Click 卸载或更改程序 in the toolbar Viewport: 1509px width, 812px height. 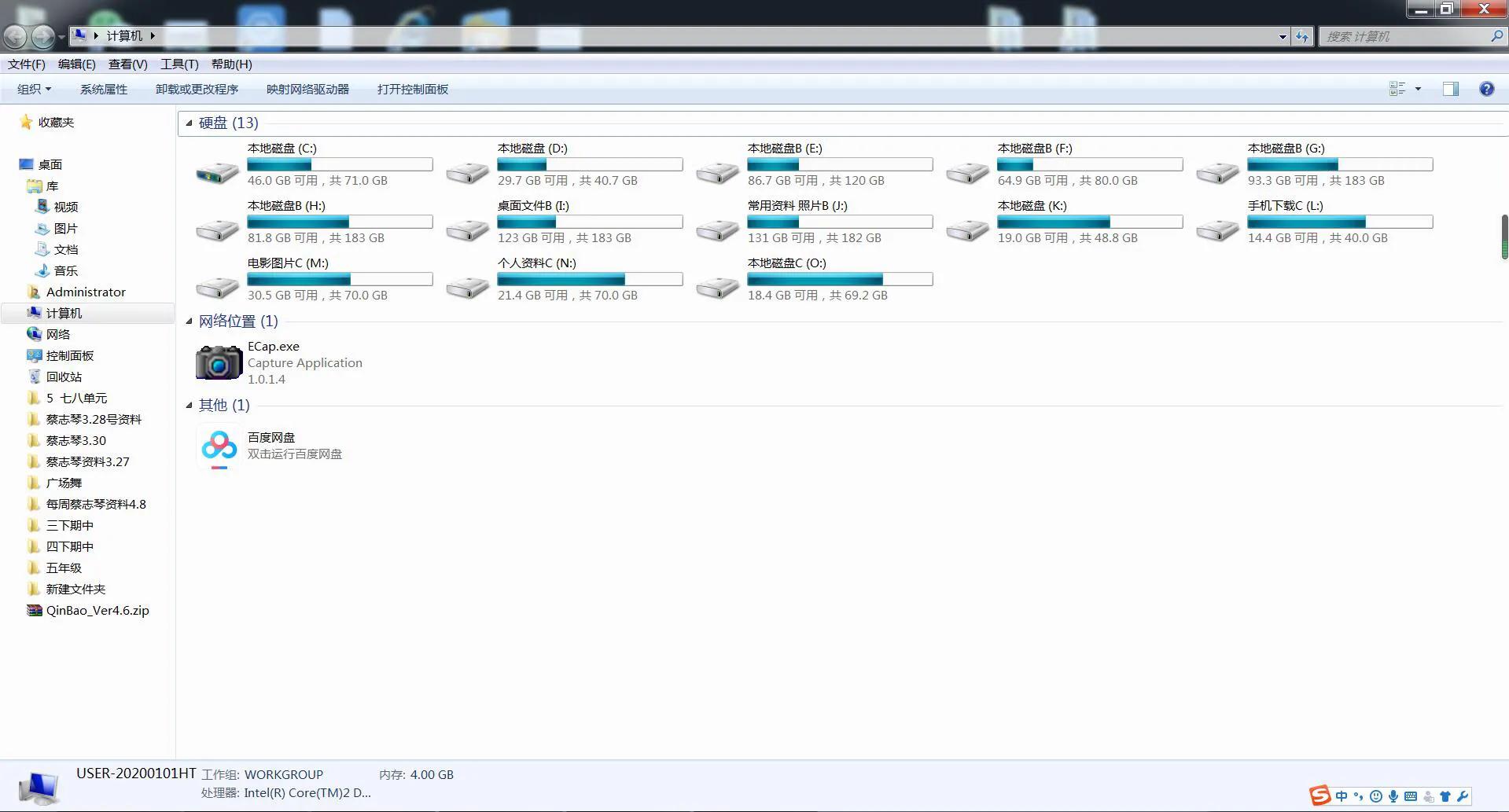pyautogui.click(x=197, y=89)
